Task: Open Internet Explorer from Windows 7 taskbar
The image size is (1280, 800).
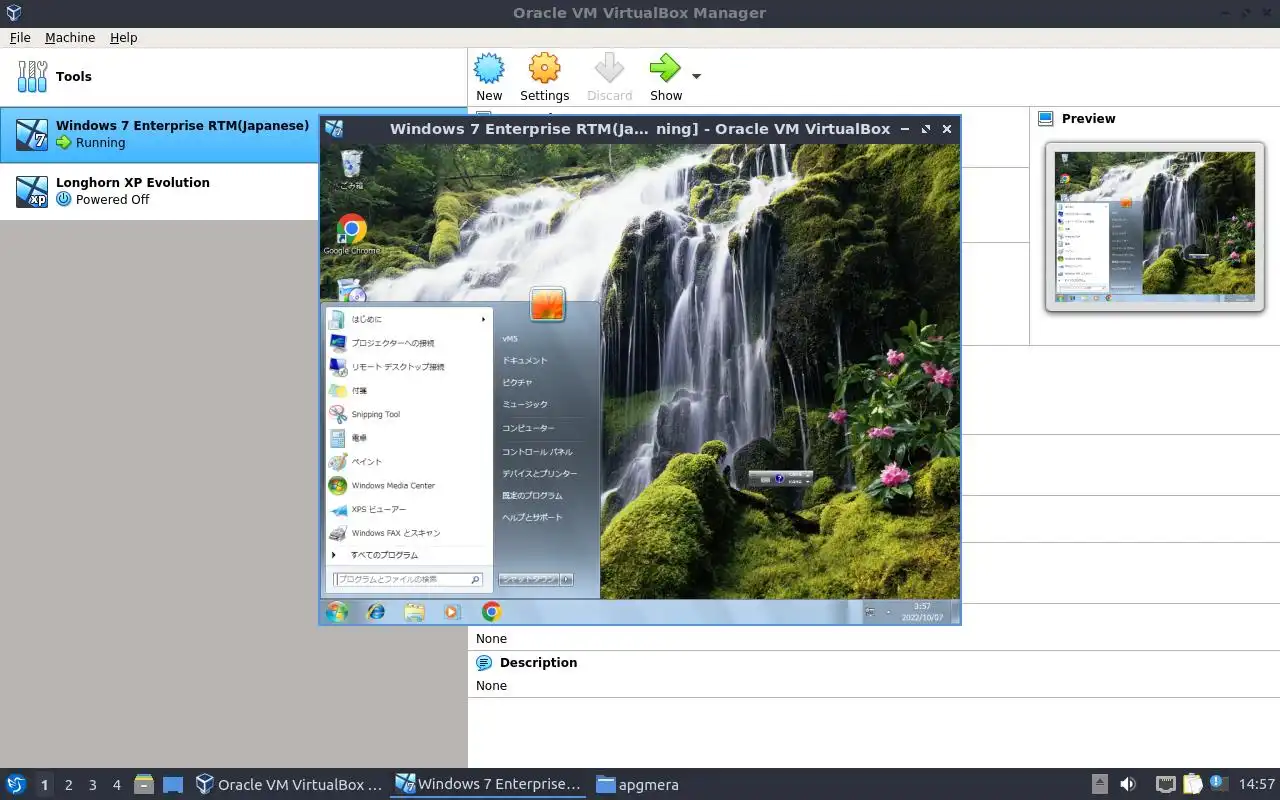Action: pyautogui.click(x=376, y=612)
